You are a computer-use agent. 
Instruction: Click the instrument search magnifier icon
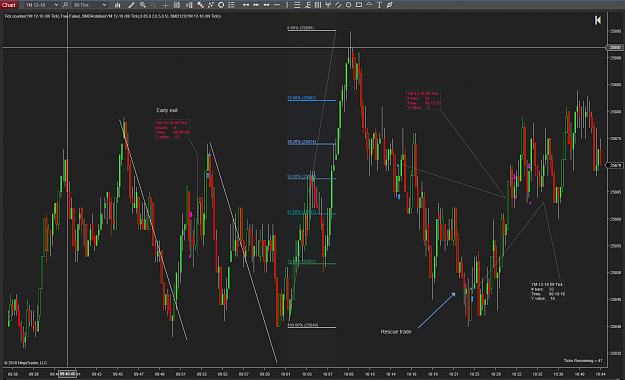click(65, 5)
